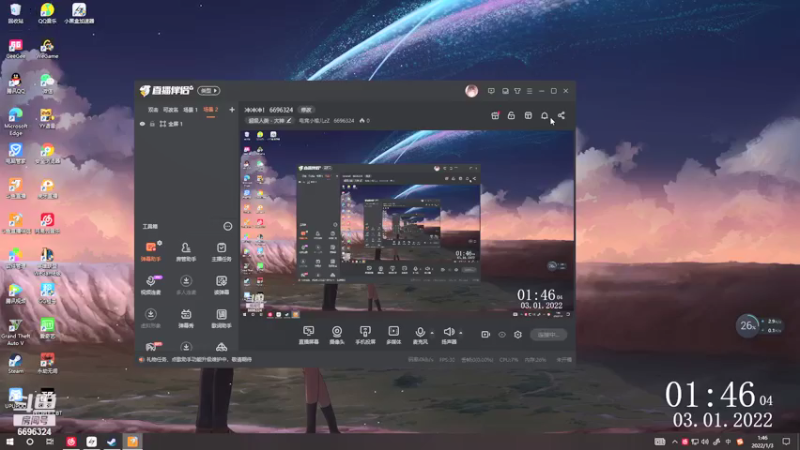800x450 pixels.
Task: Expand the microphone options arrow
Action: pyautogui.click(x=432, y=333)
